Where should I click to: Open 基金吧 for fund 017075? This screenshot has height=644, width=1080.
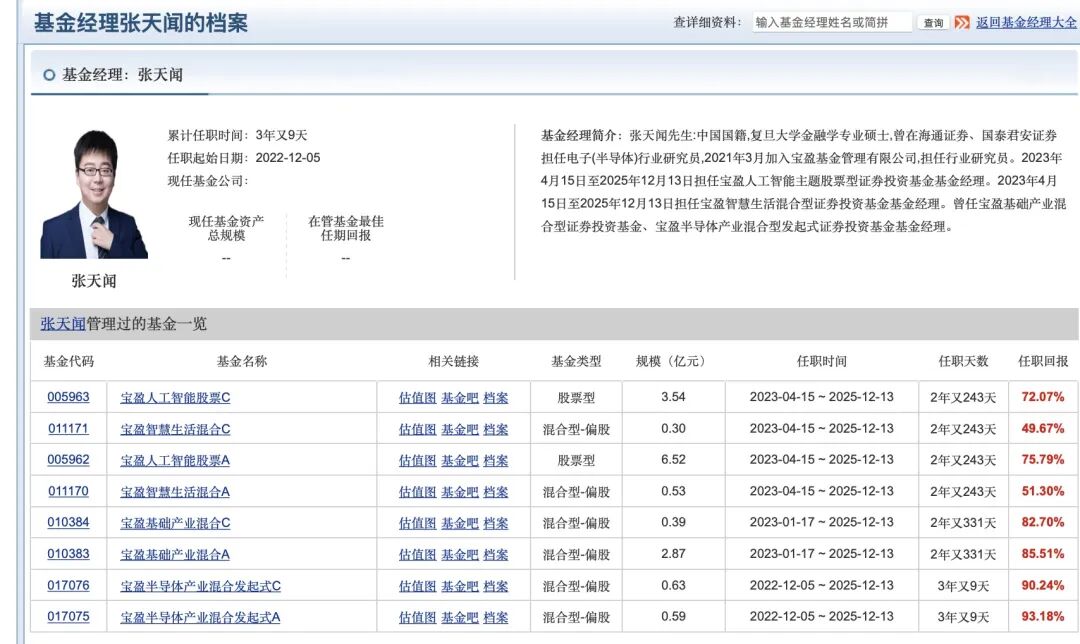(459, 617)
